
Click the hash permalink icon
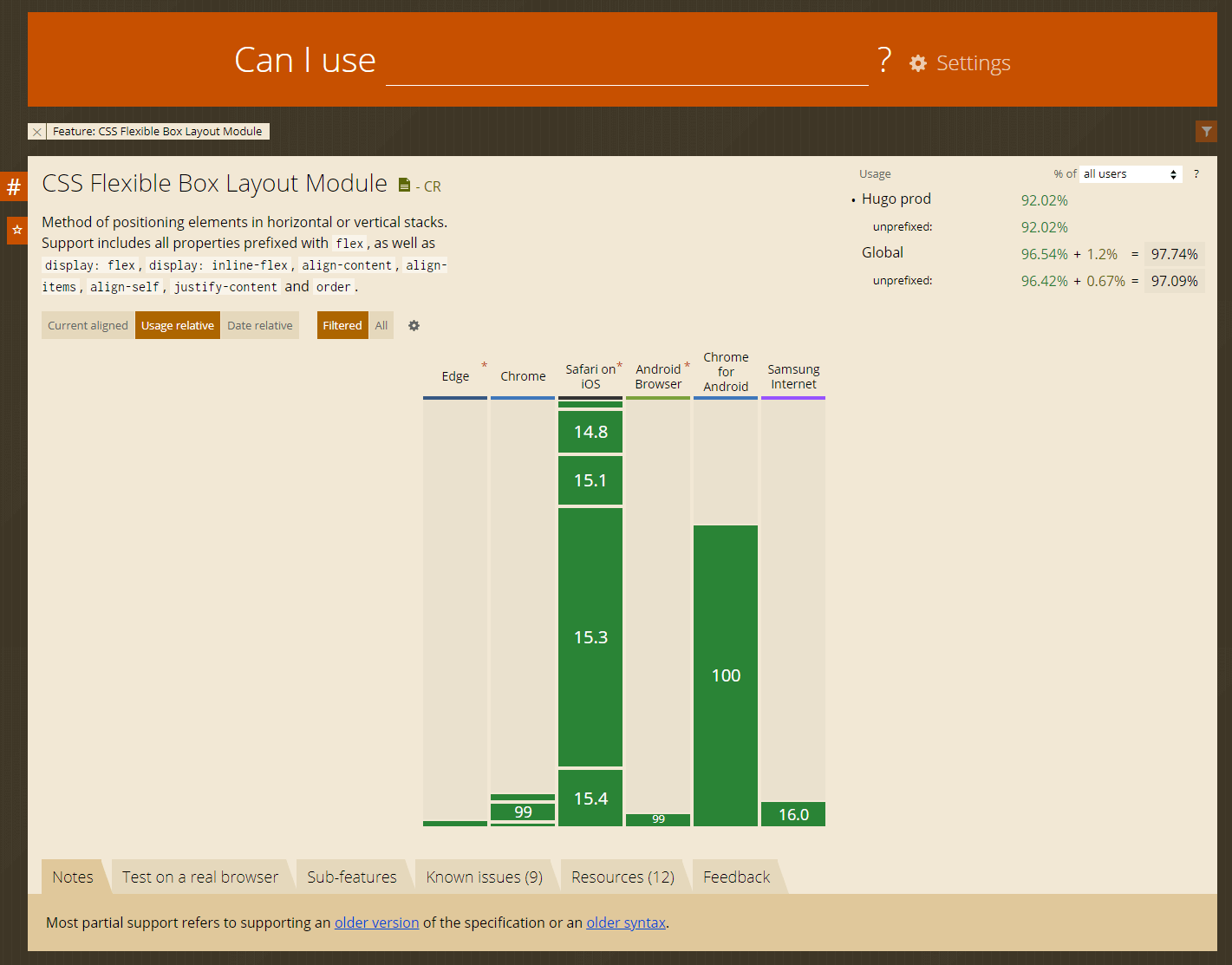14,186
